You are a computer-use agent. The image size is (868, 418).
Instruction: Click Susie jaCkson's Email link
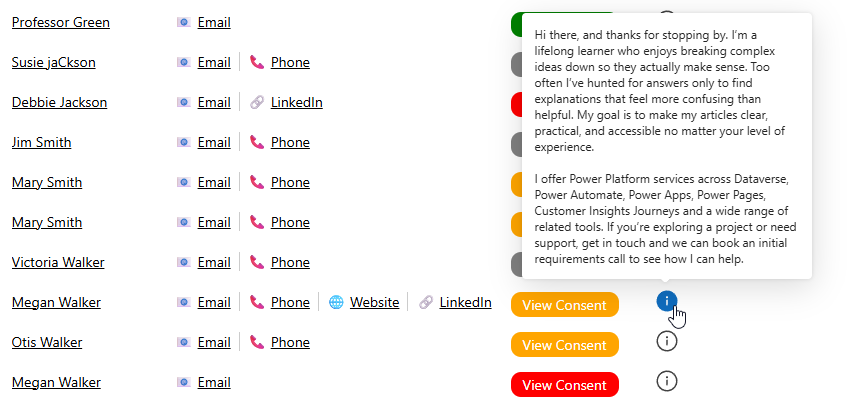214,62
